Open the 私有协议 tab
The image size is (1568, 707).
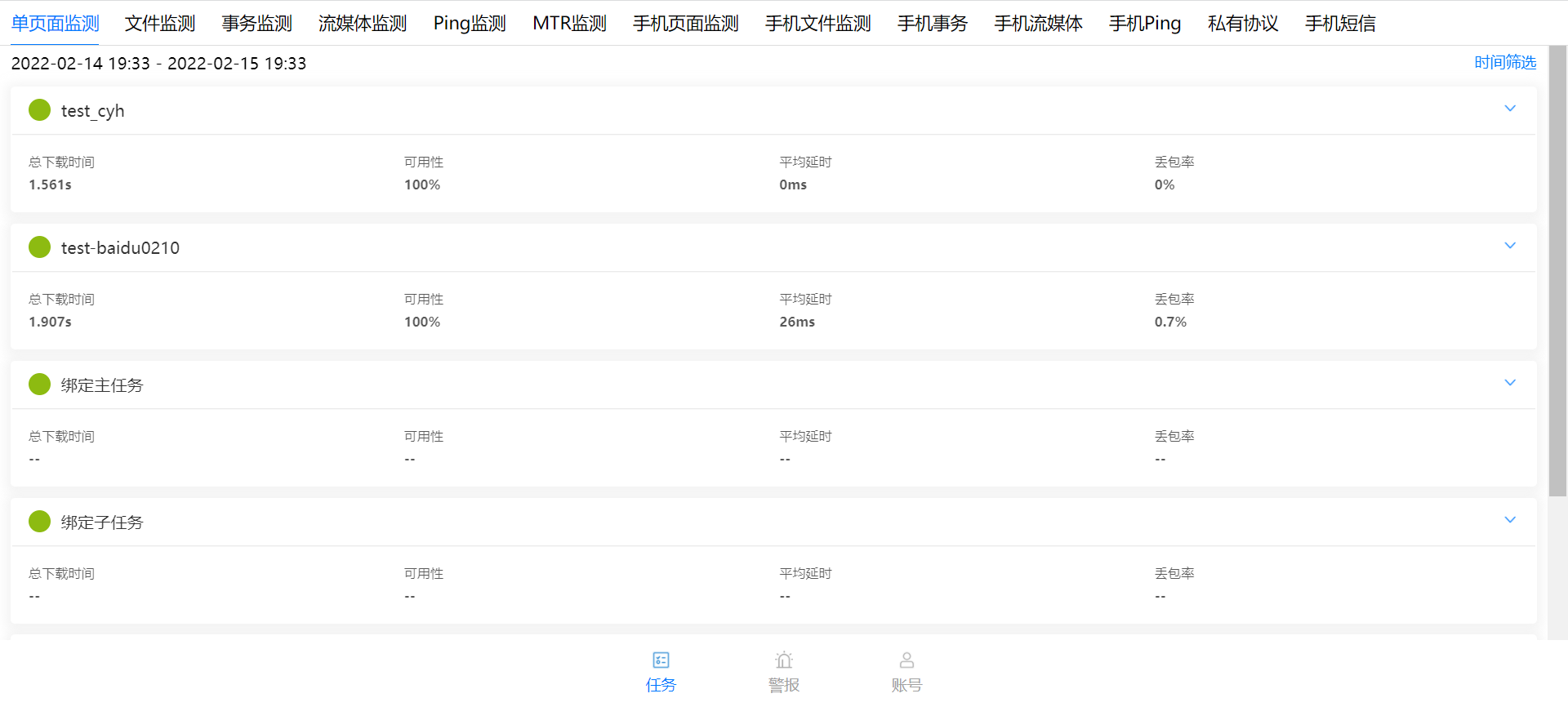coord(1242,24)
